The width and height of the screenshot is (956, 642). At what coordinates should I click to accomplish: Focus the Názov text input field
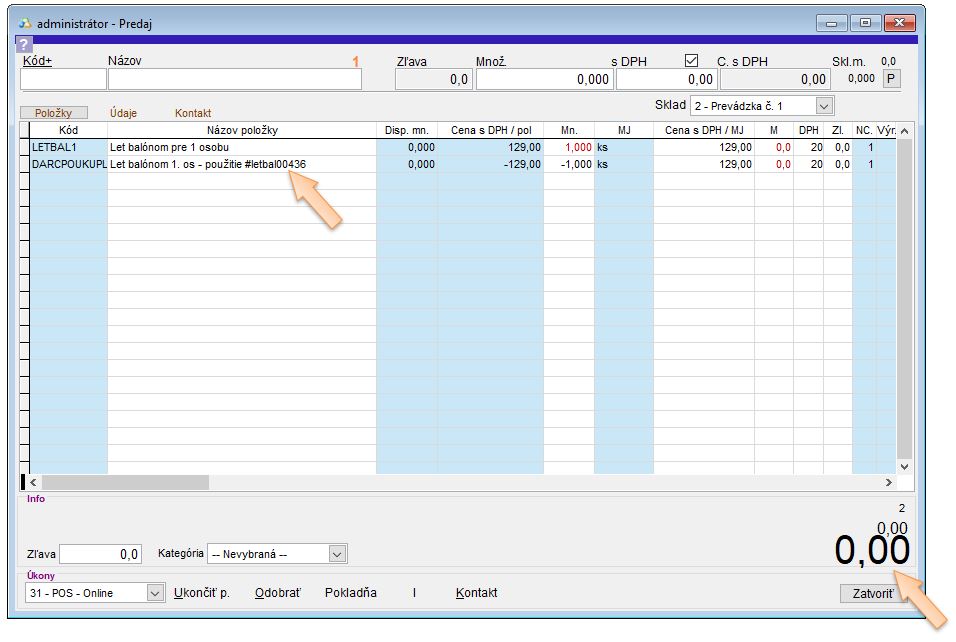pyautogui.click(x=234, y=80)
